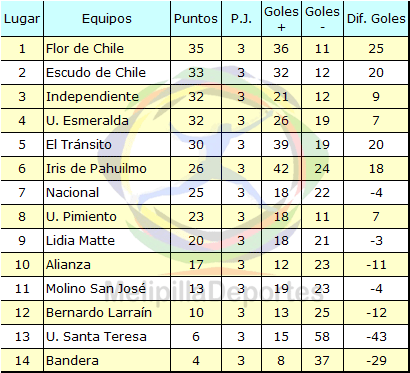
Task: Select the Independiente team cell
Action: point(107,97)
